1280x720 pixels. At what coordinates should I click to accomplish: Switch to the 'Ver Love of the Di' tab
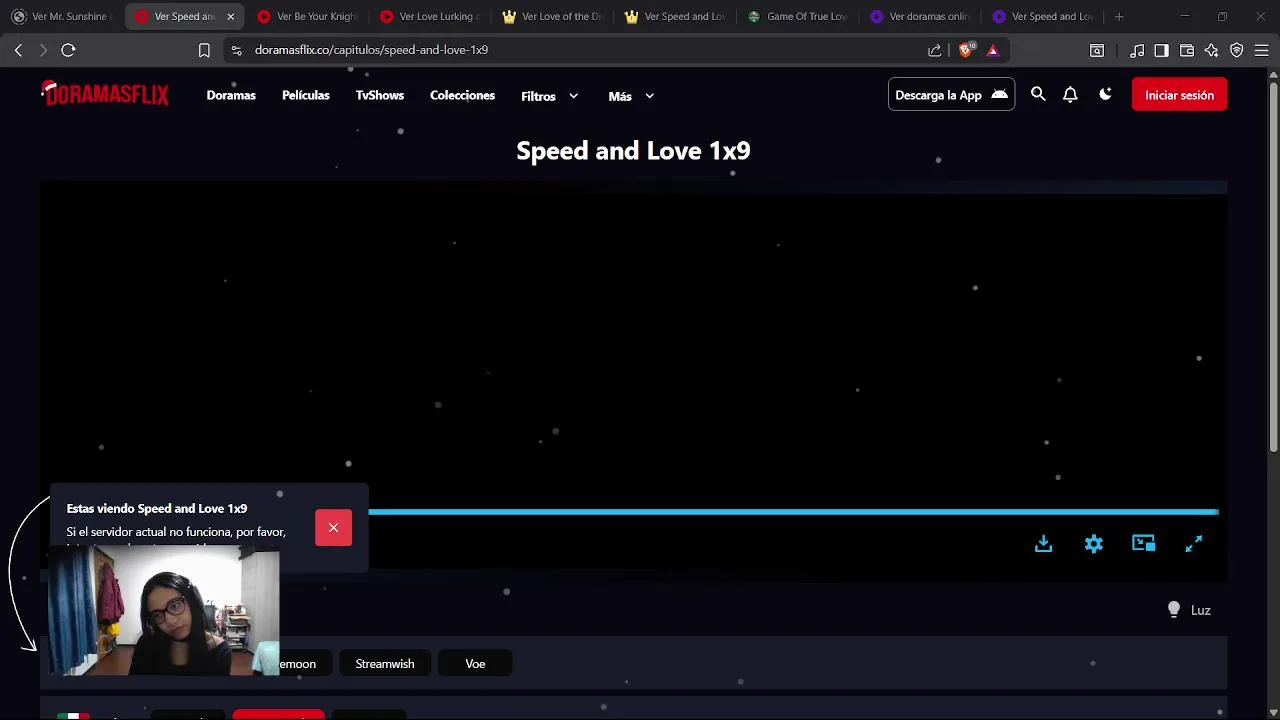(x=553, y=16)
